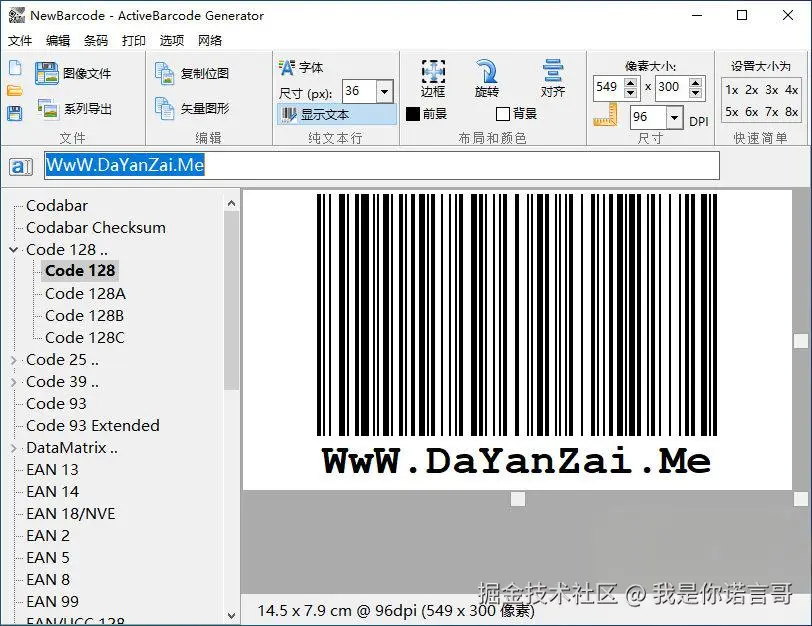Set size to 2x

click(x=752, y=90)
